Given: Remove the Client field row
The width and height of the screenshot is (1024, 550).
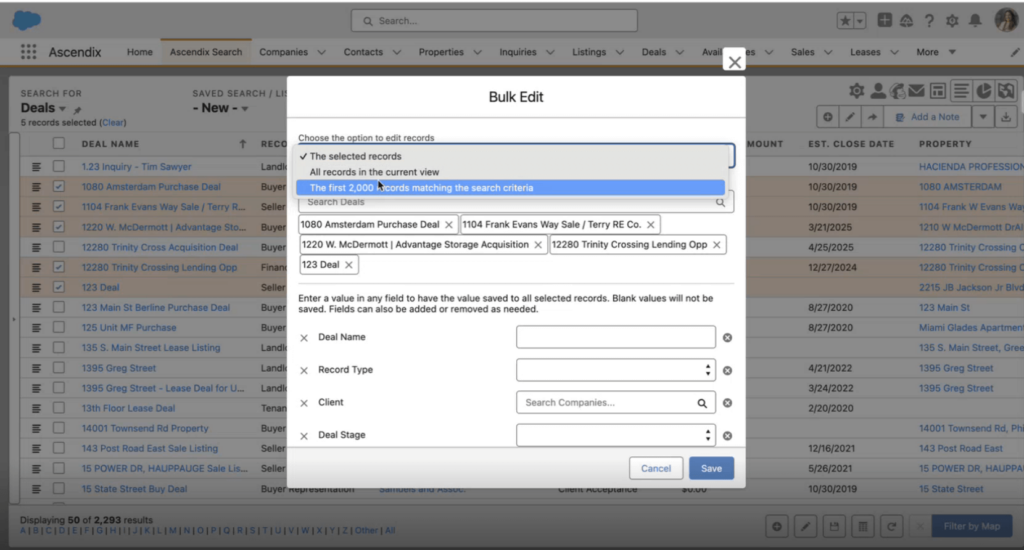Looking at the screenshot, I should click(304, 403).
